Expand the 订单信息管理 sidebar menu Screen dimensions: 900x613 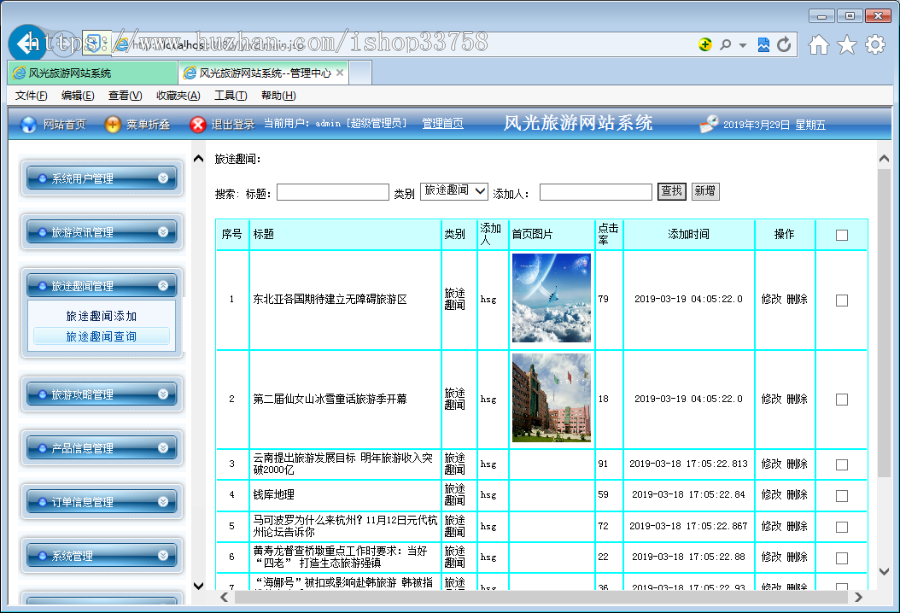100,501
